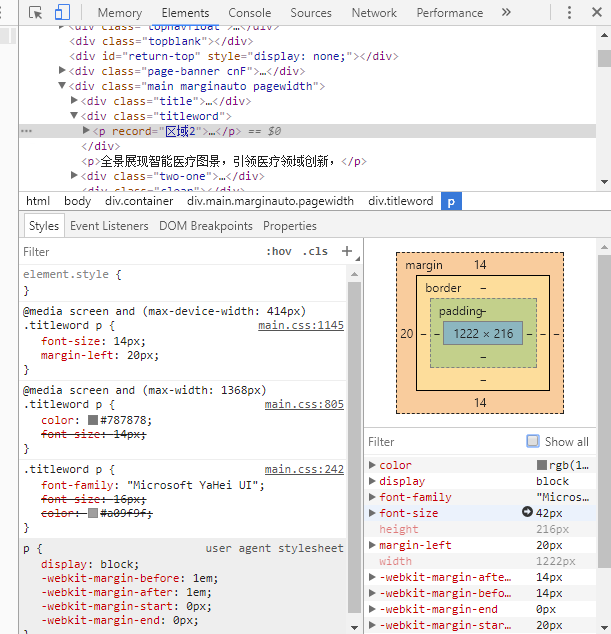Activate the inspect element picker icon
The image size is (611, 634).
pos(36,13)
